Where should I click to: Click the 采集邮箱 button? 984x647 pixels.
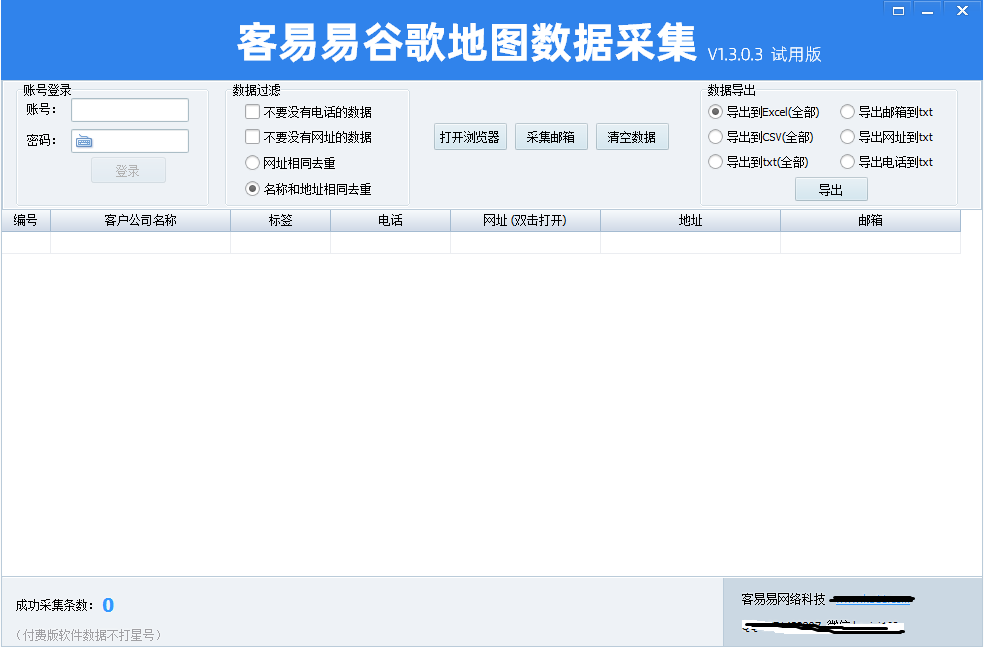click(x=551, y=137)
